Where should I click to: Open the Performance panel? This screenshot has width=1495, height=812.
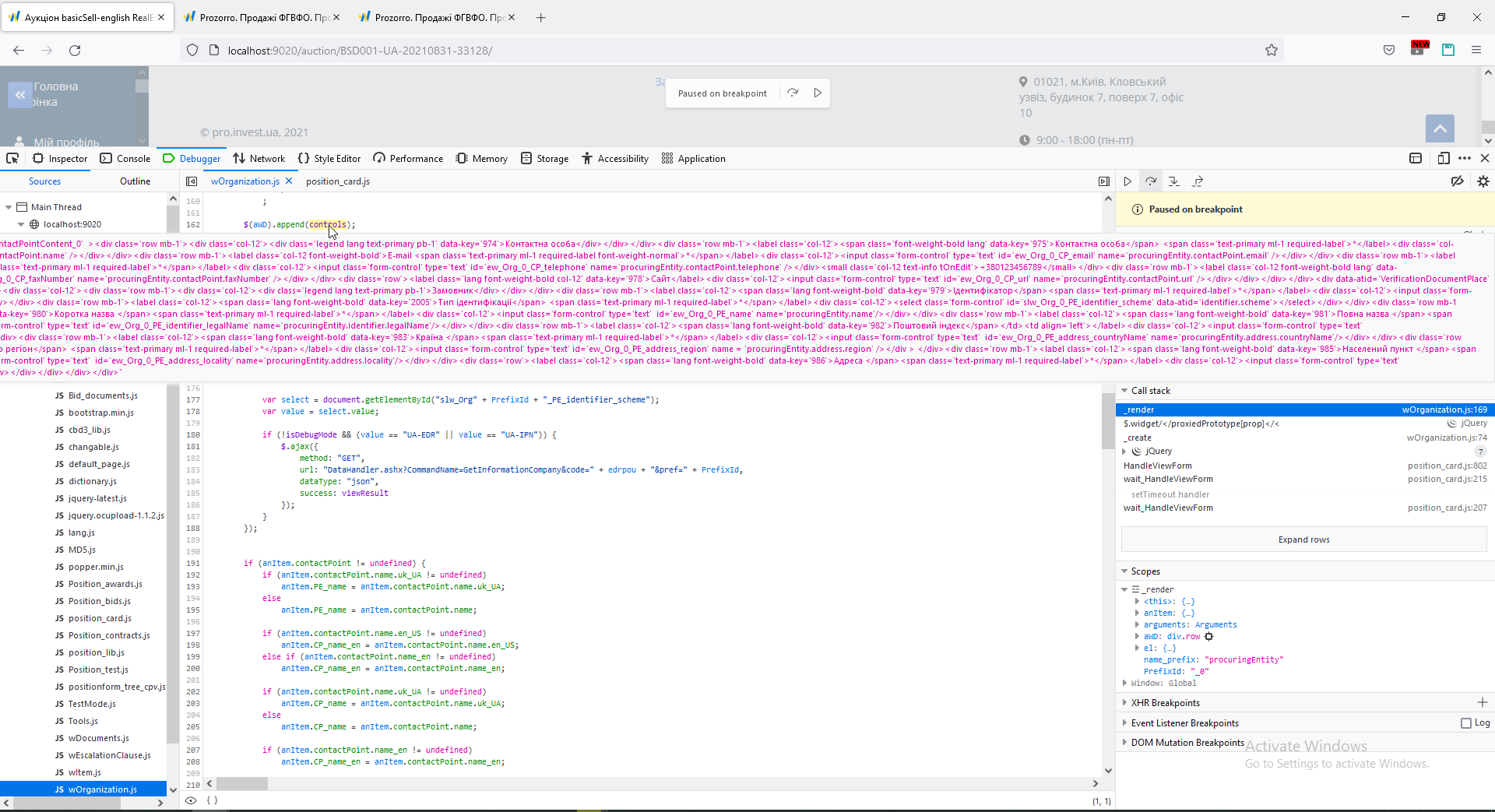pos(408,158)
